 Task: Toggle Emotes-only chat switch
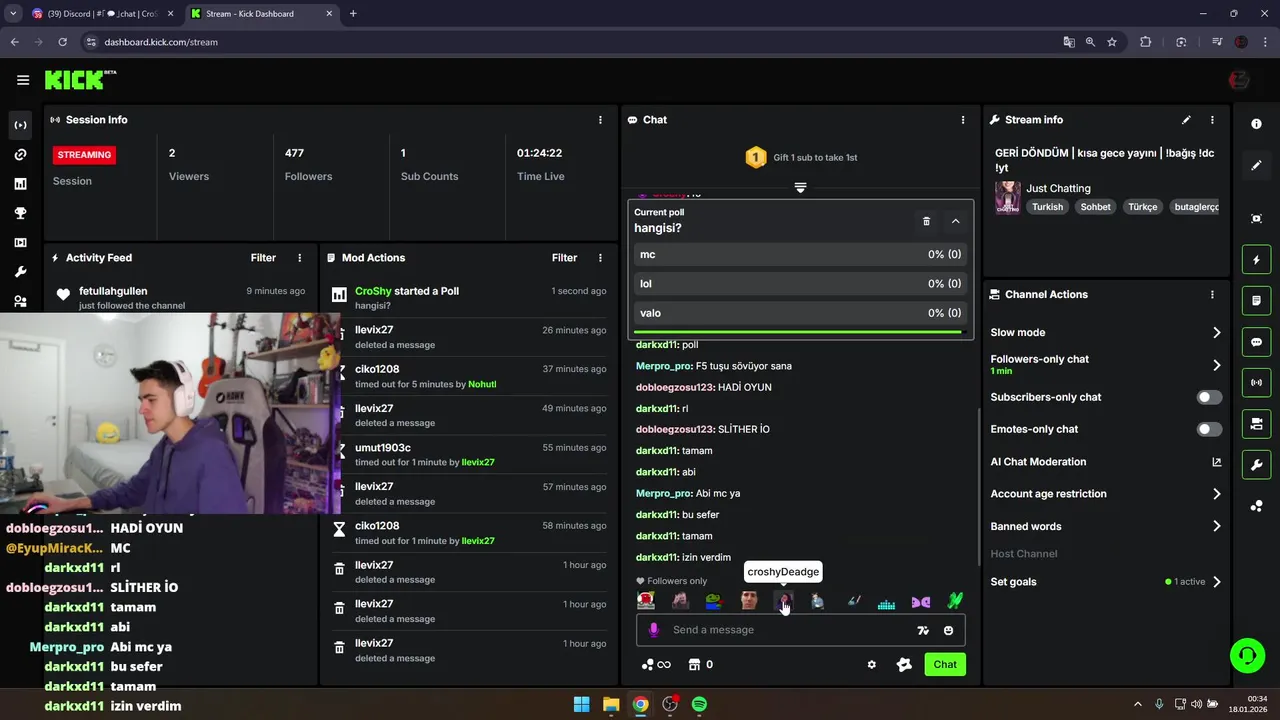coord(1209,429)
